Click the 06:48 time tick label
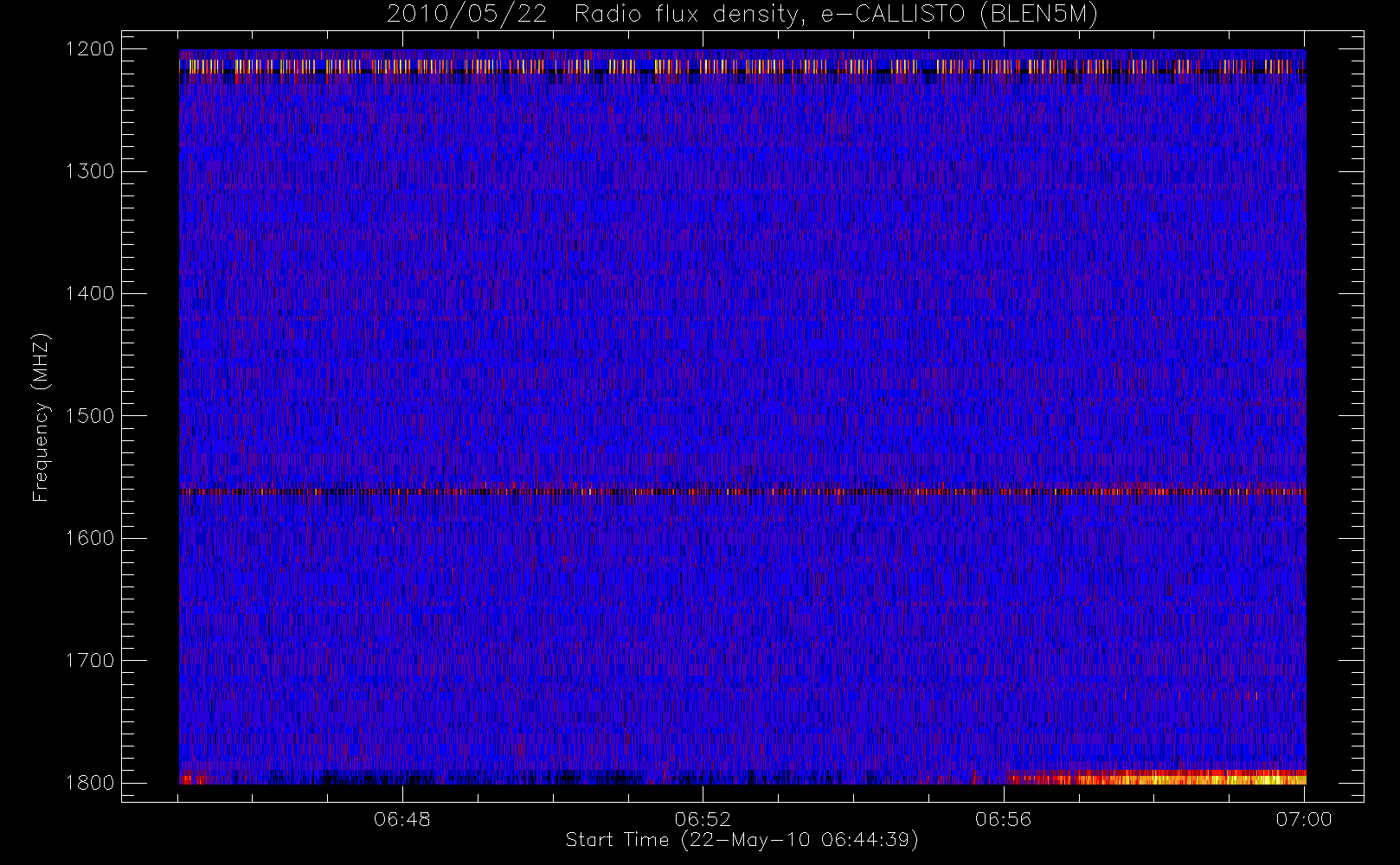This screenshot has width=1400, height=865. pos(402,819)
